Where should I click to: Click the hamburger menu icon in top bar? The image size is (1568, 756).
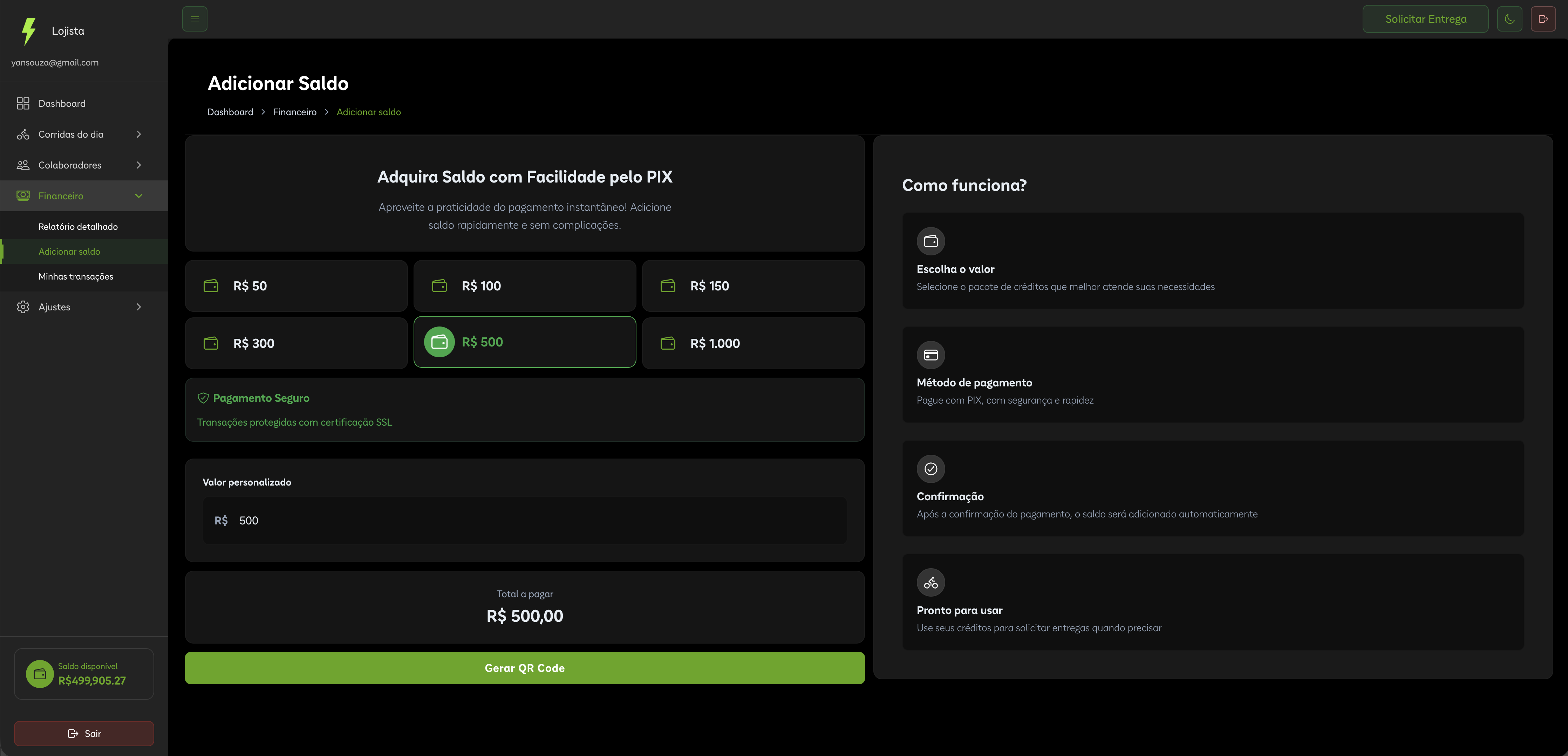click(195, 19)
